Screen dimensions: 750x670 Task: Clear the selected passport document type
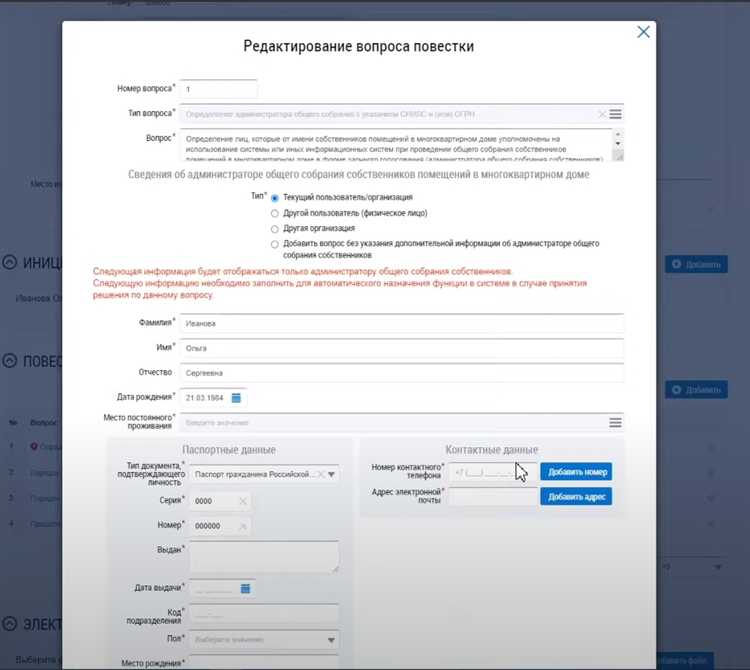coord(320,474)
